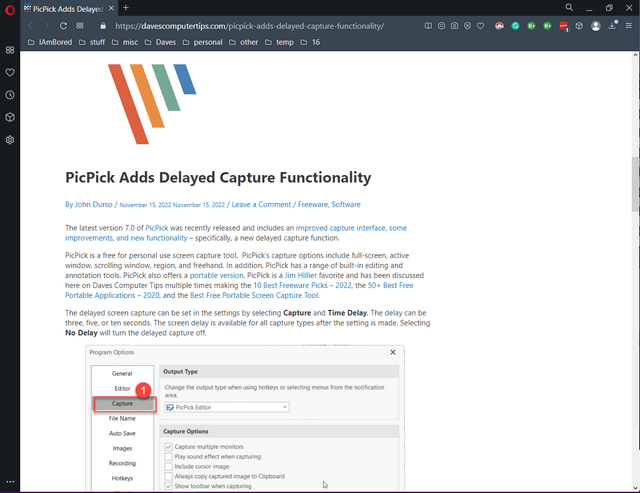Open Easy Setup panel
640x493 pixels.
pos(629,26)
